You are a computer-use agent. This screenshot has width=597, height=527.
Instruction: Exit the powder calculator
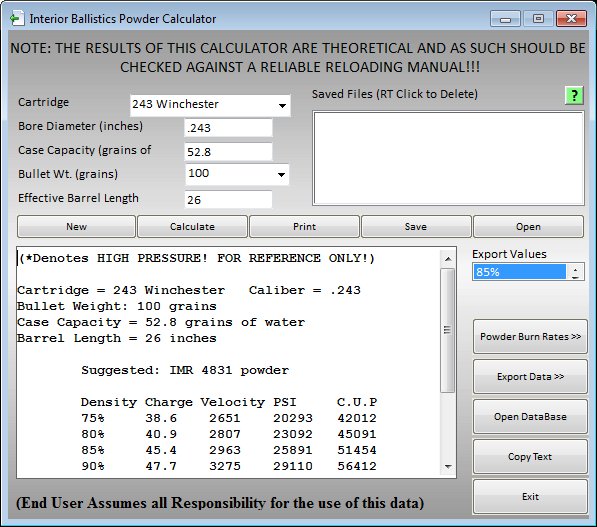[530, 497]
